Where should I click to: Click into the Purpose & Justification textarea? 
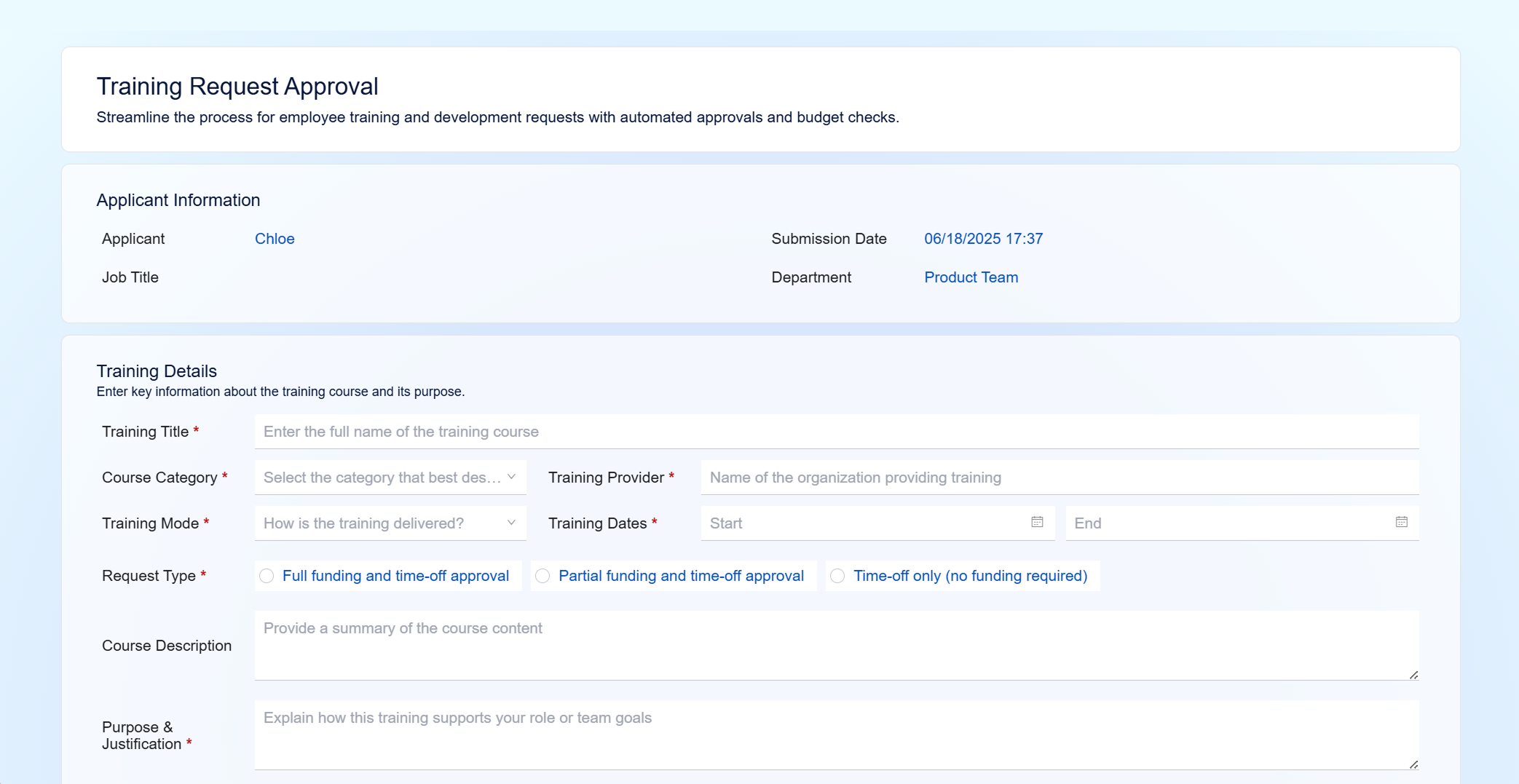coord(837,735)
